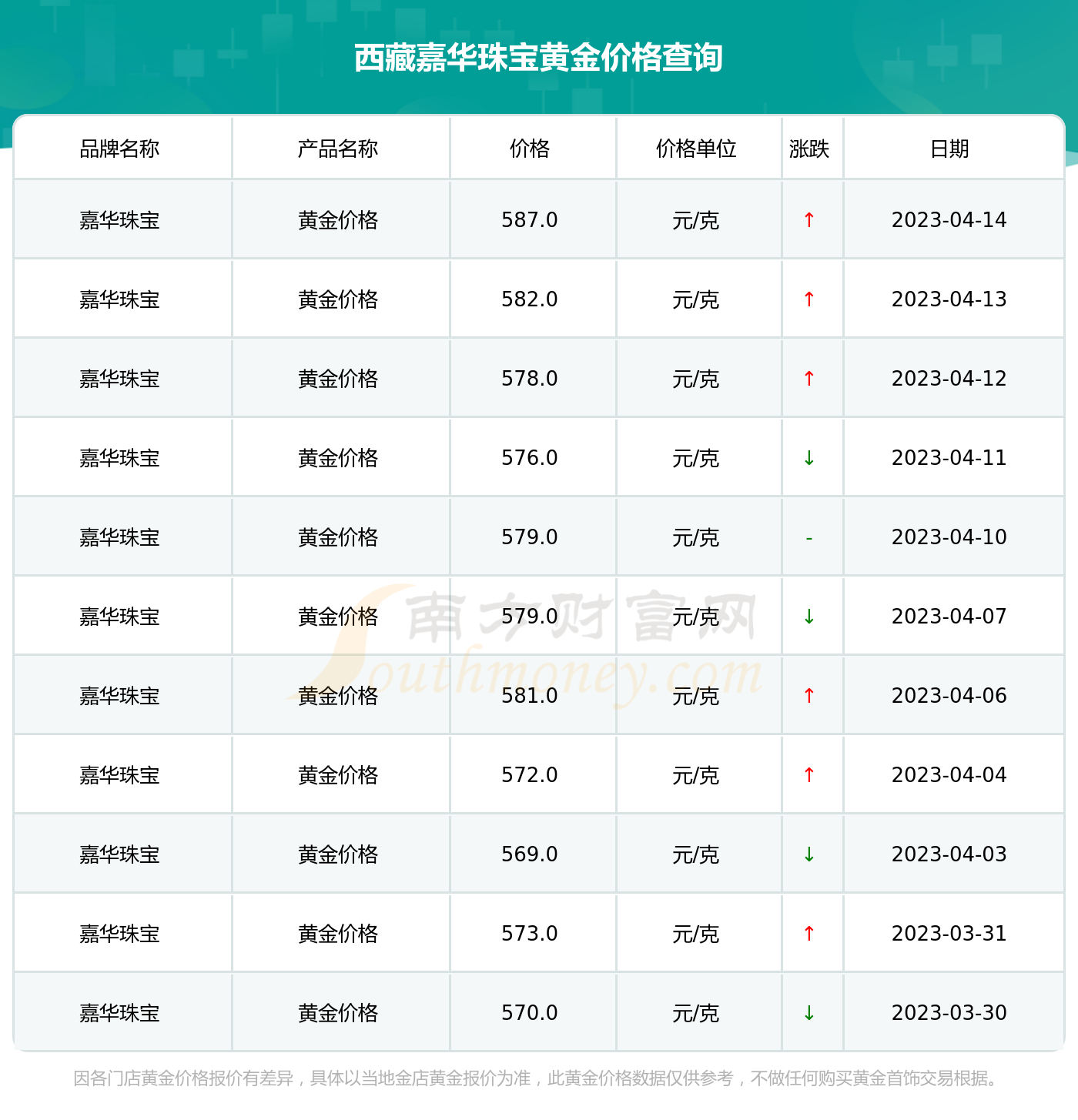Click the 价格单位 column header

click(696, 149)
